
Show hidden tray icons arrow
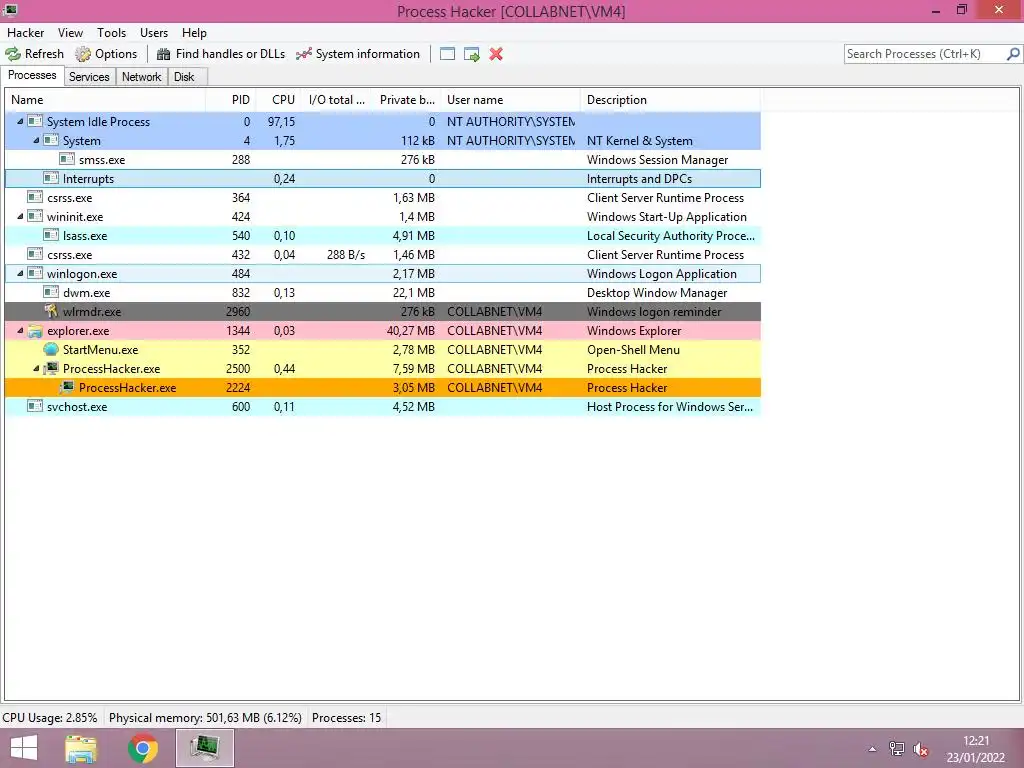pyautogui.click(x=872, y=749)
